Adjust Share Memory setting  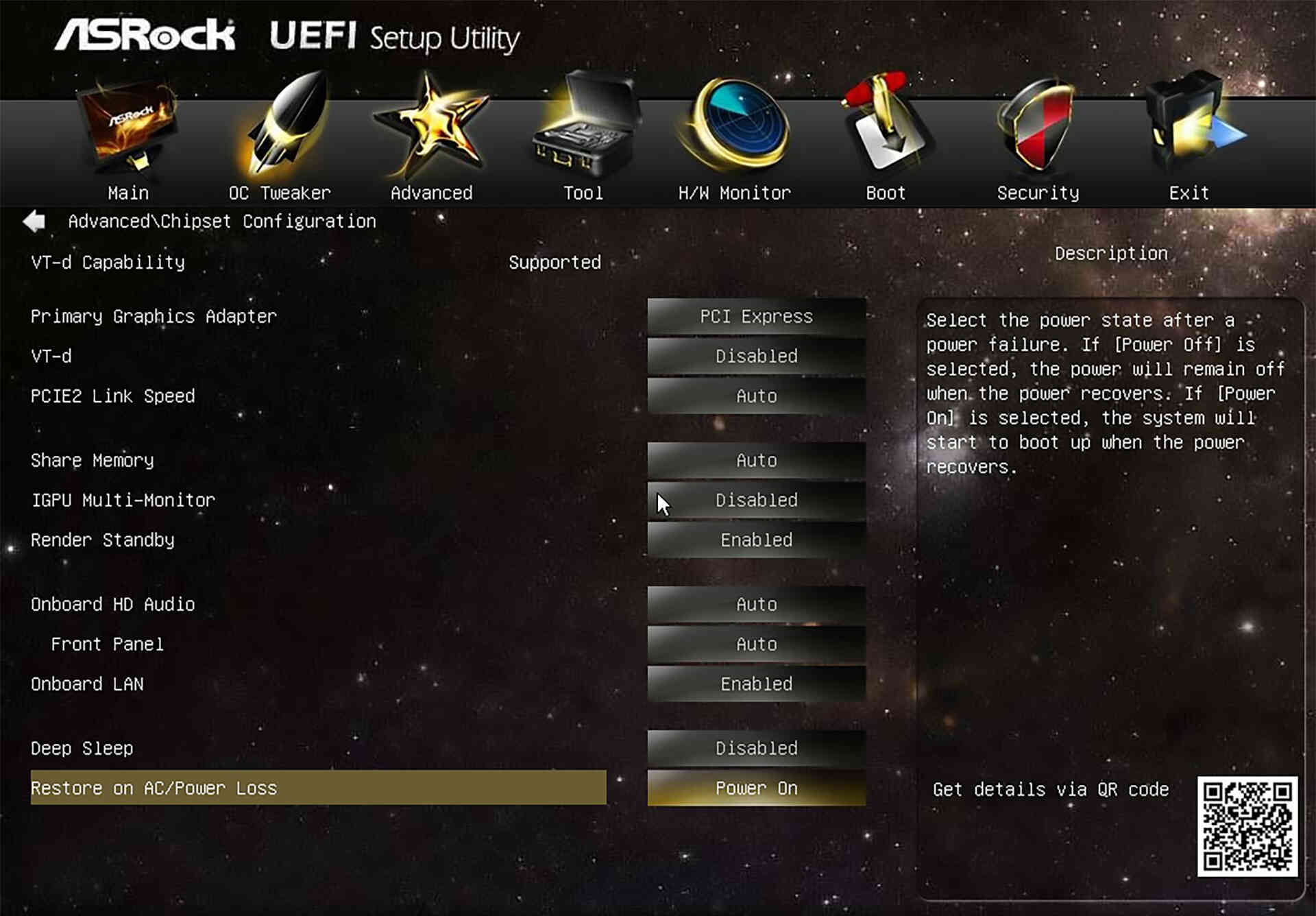[756, 460]
